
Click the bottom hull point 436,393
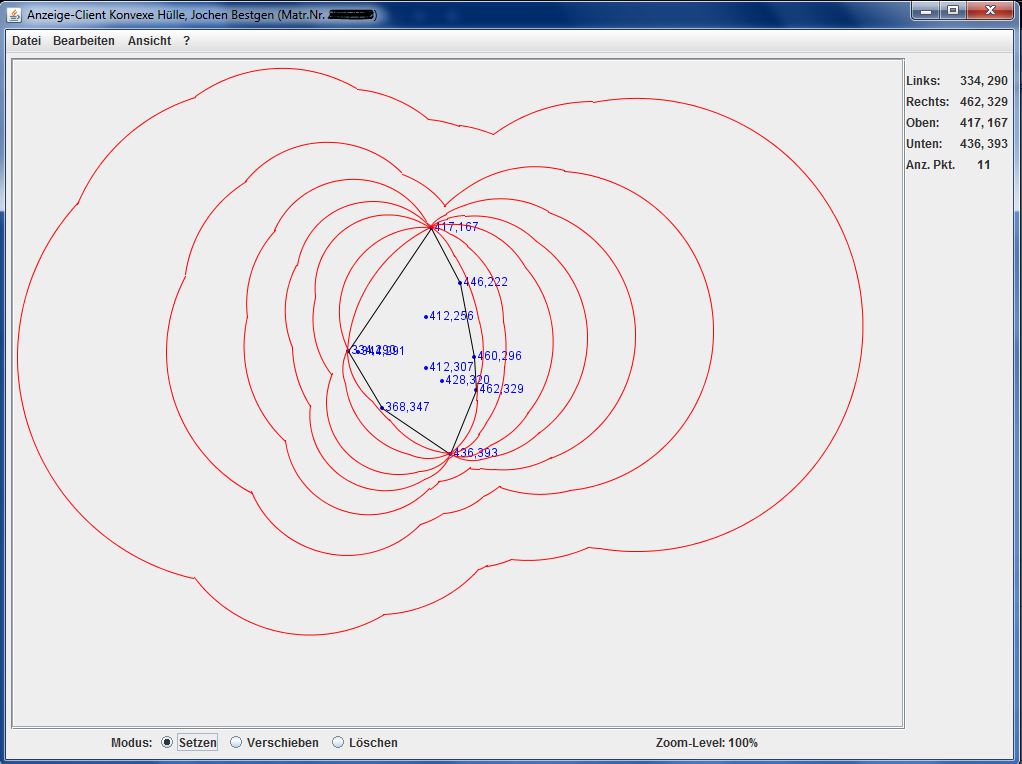(x=450, y=454)
